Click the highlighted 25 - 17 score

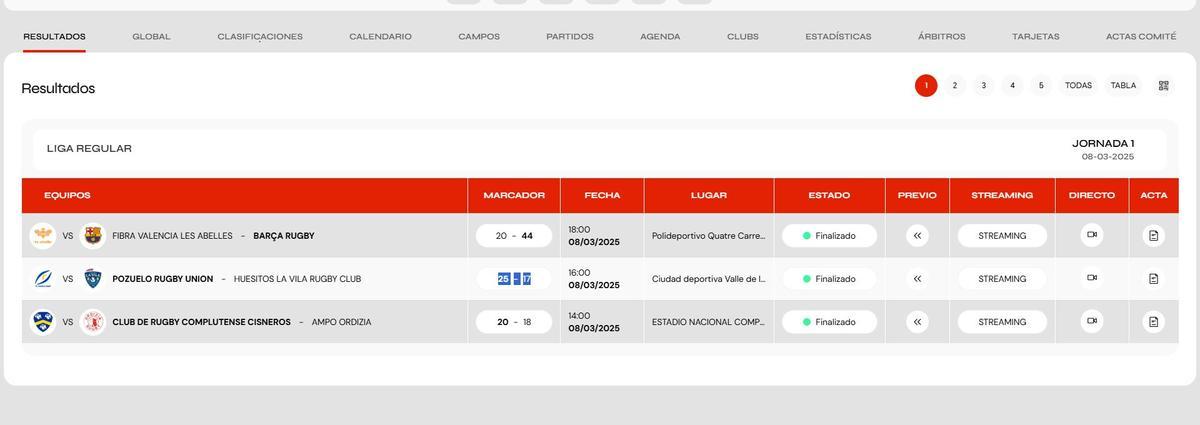tap(514, 279)
